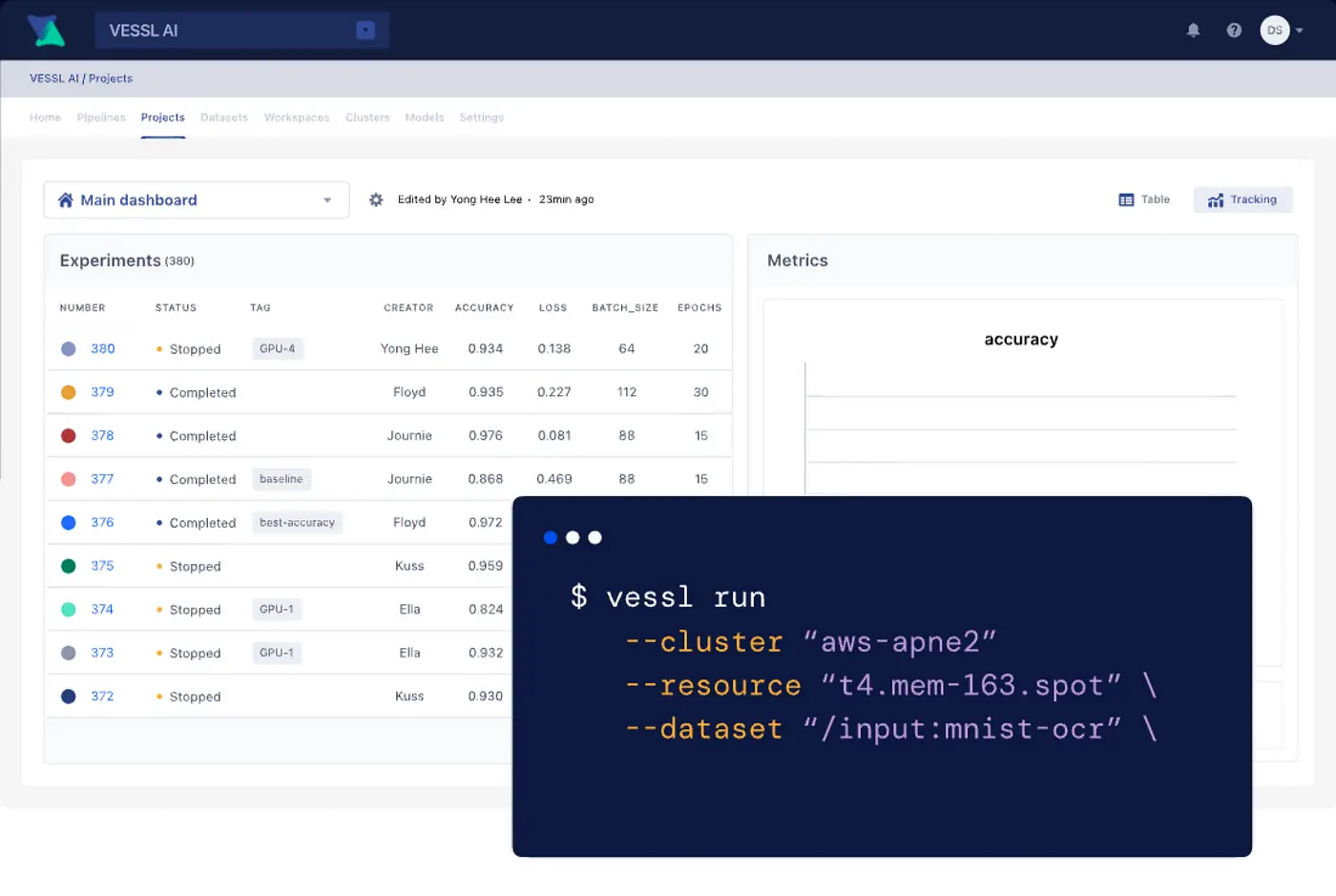This screenshot has height=896, width=1336.
Task: Open experiment 380 link
Action: [103, 349]
